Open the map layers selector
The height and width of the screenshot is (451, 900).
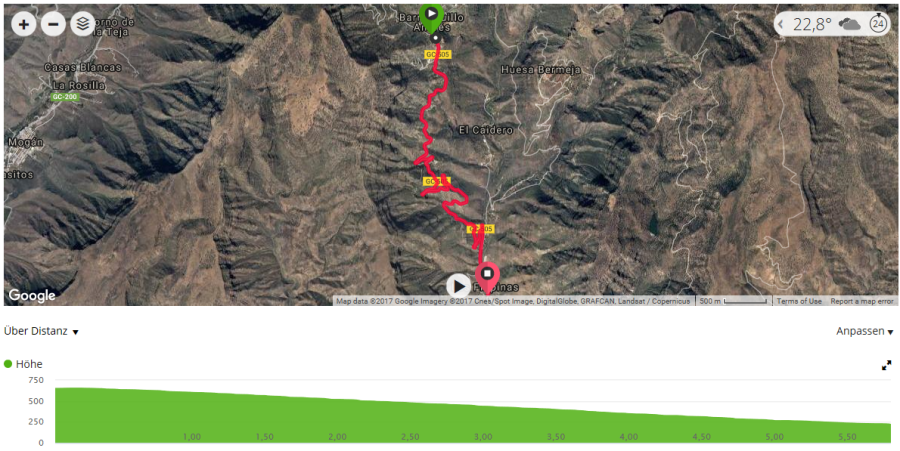click(83, 24)
